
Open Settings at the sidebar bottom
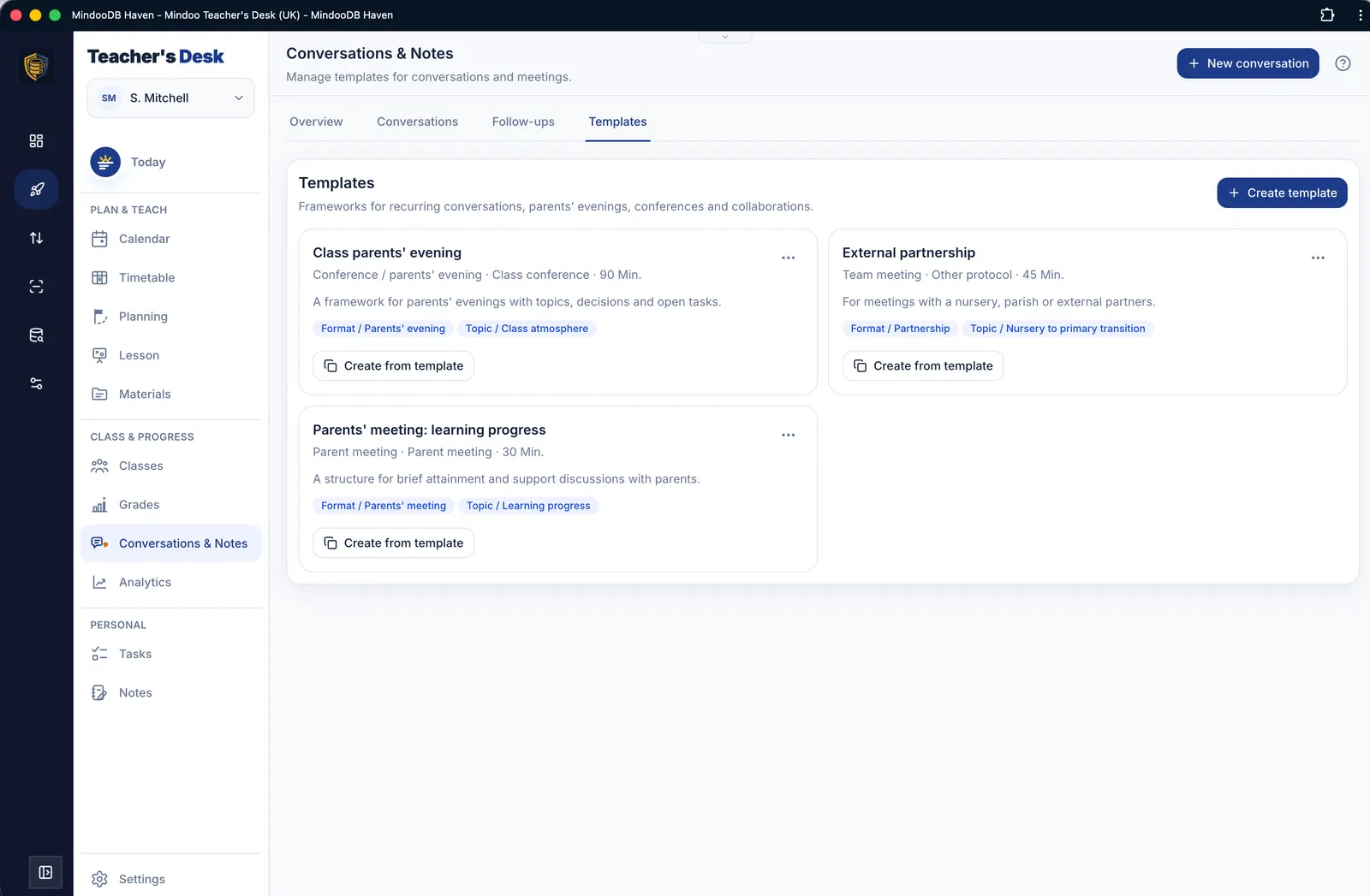tap(171, 879)
